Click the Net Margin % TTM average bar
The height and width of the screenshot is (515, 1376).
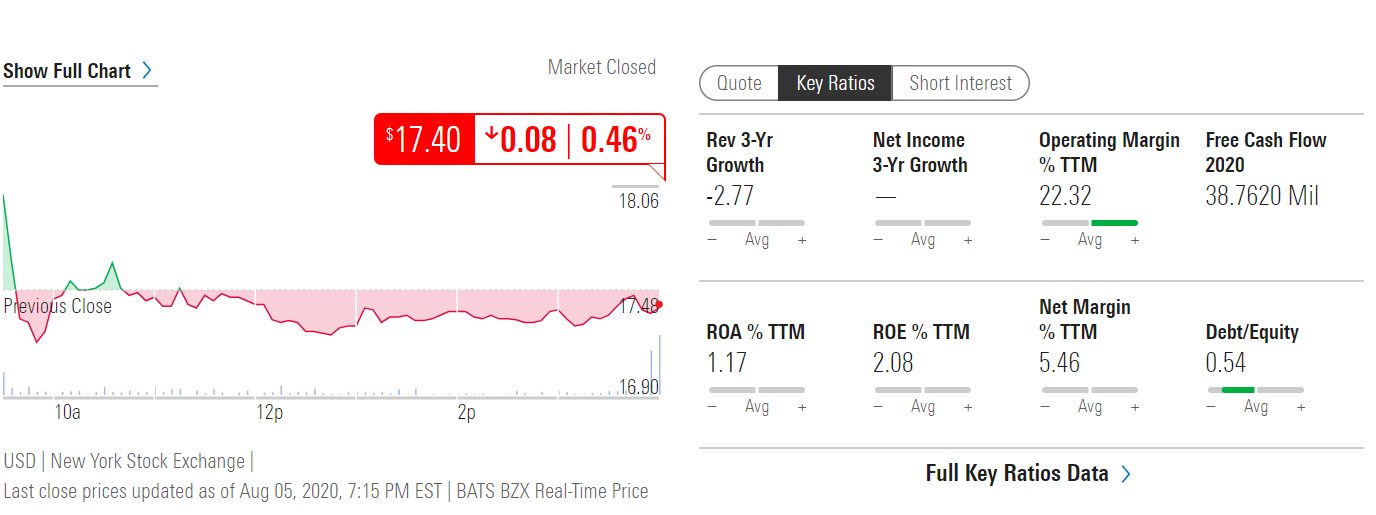click(x=1090, y=390)
